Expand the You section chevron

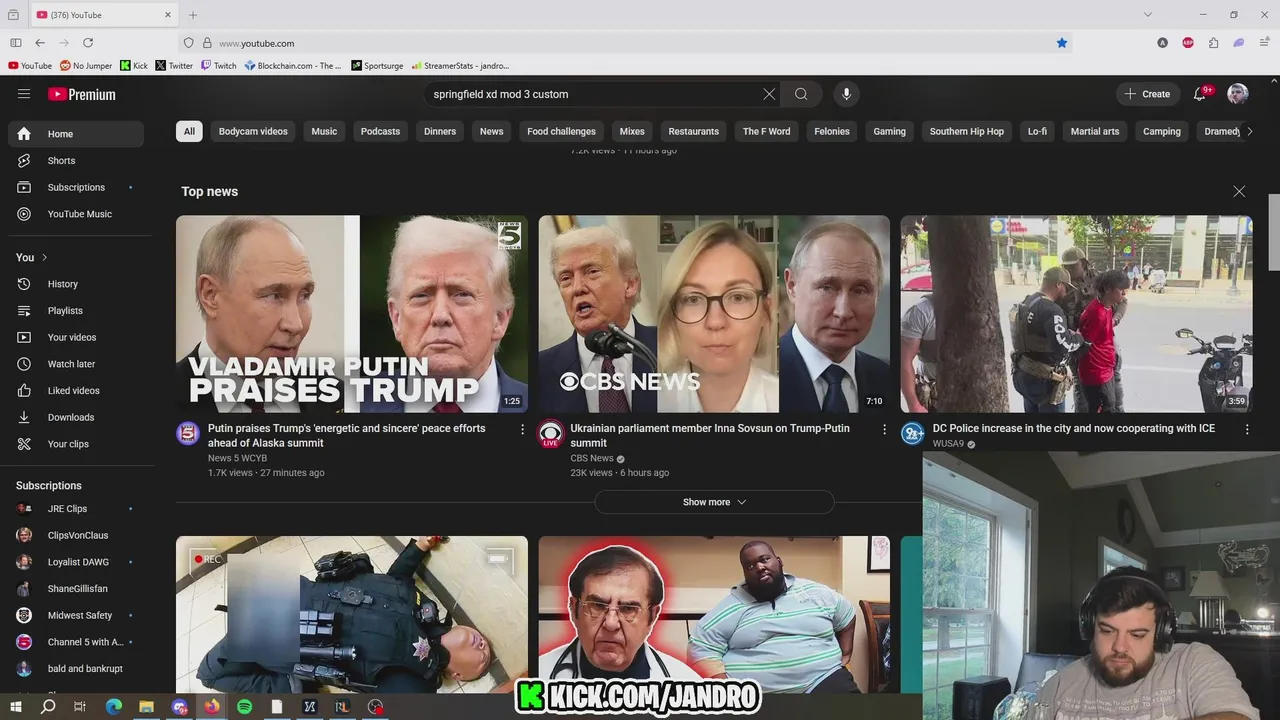pyautogui.click(x=44, y=258)
